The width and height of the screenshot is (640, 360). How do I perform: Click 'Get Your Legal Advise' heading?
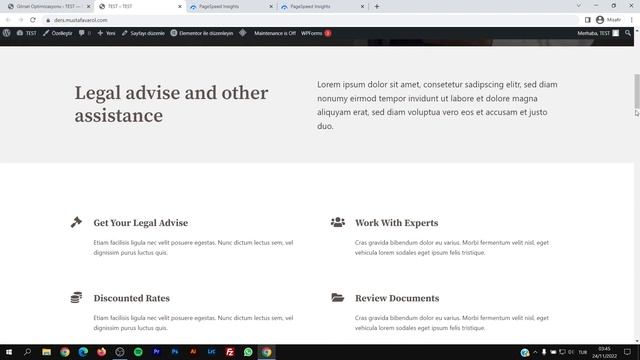click(141, 223)
